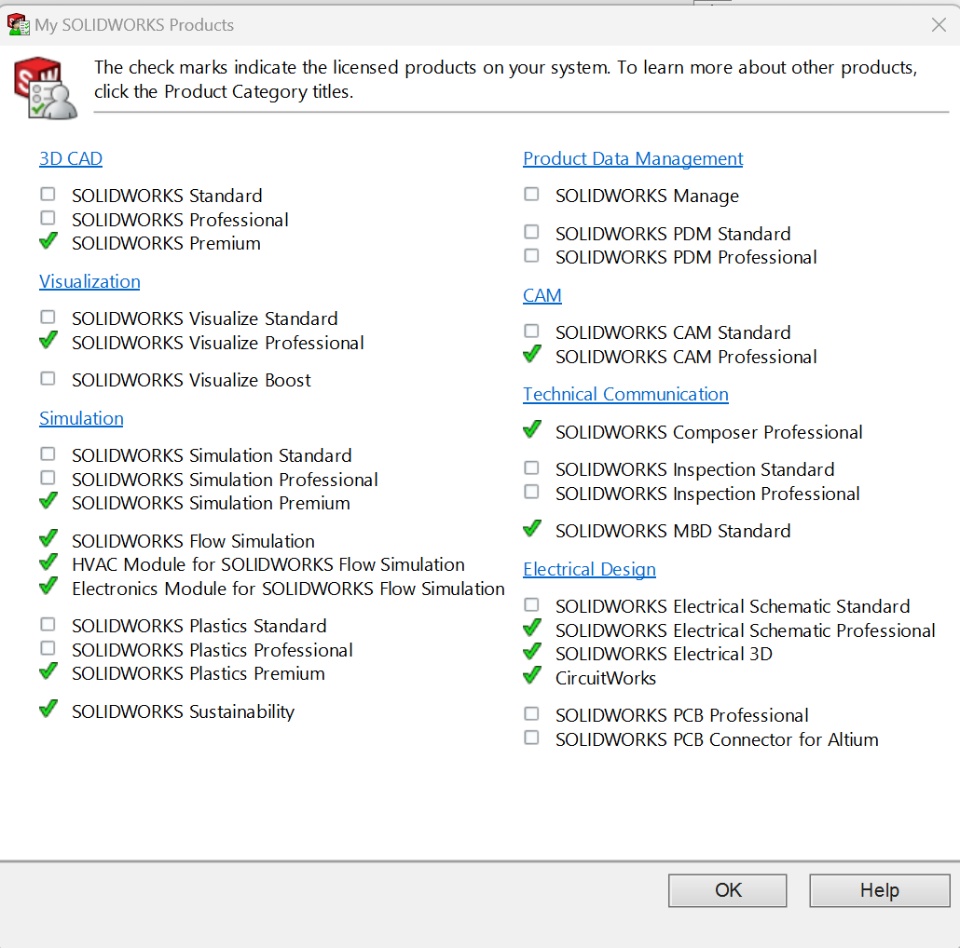Click green check mark beside SOLIDWORKS CAM Professional
960x948 pixels.
[x=532, y=355]
